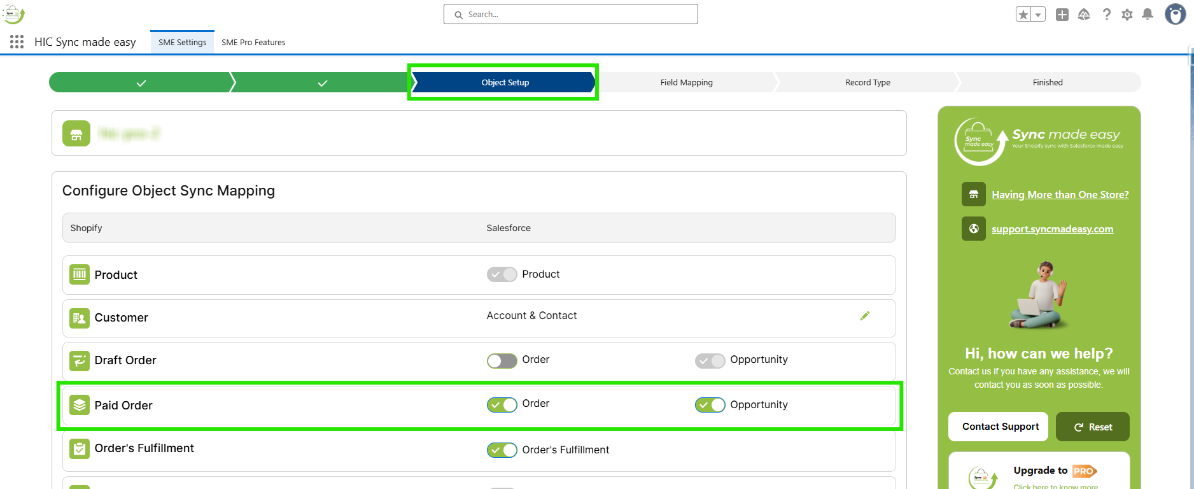Go to the second completed setup step
1194x489 pixels.
(x=322, y=82)
